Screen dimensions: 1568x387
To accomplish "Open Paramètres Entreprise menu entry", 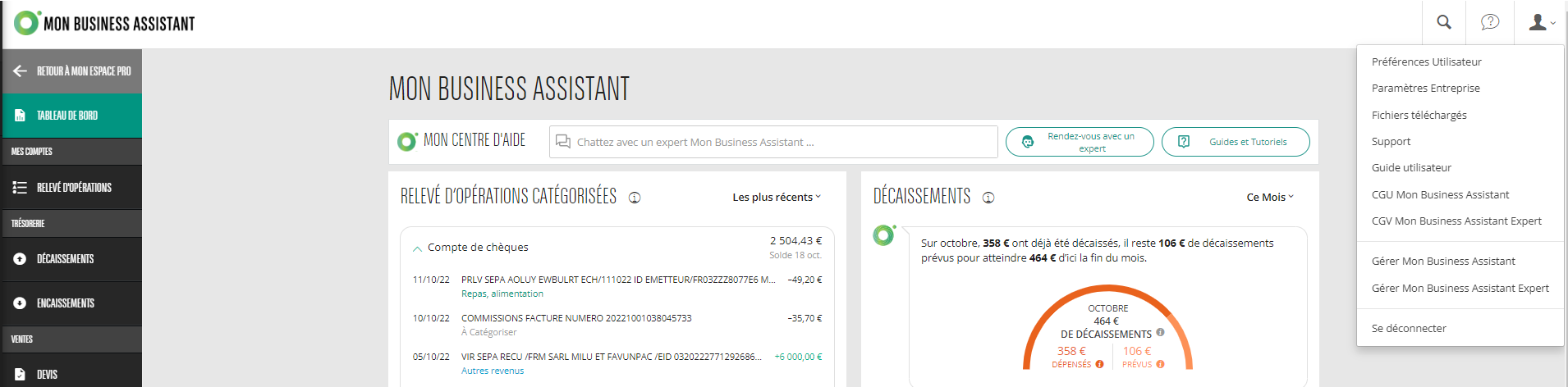I will pyautogui.click(x=1426, y=88).
